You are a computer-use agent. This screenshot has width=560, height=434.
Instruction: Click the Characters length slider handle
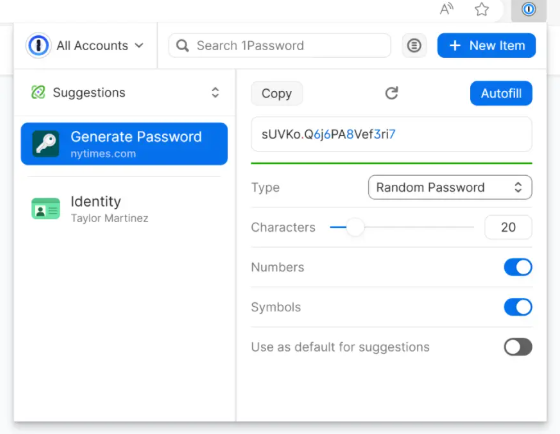pyautogui.click(x=355, y=227)
